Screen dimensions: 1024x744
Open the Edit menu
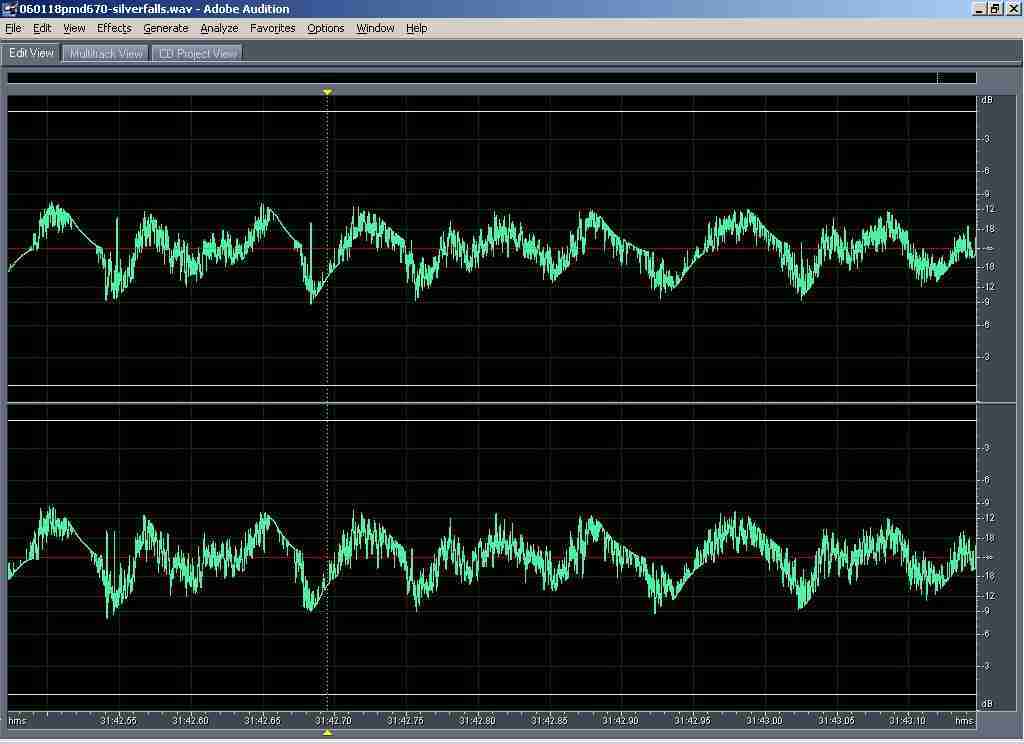coord(42,28)
